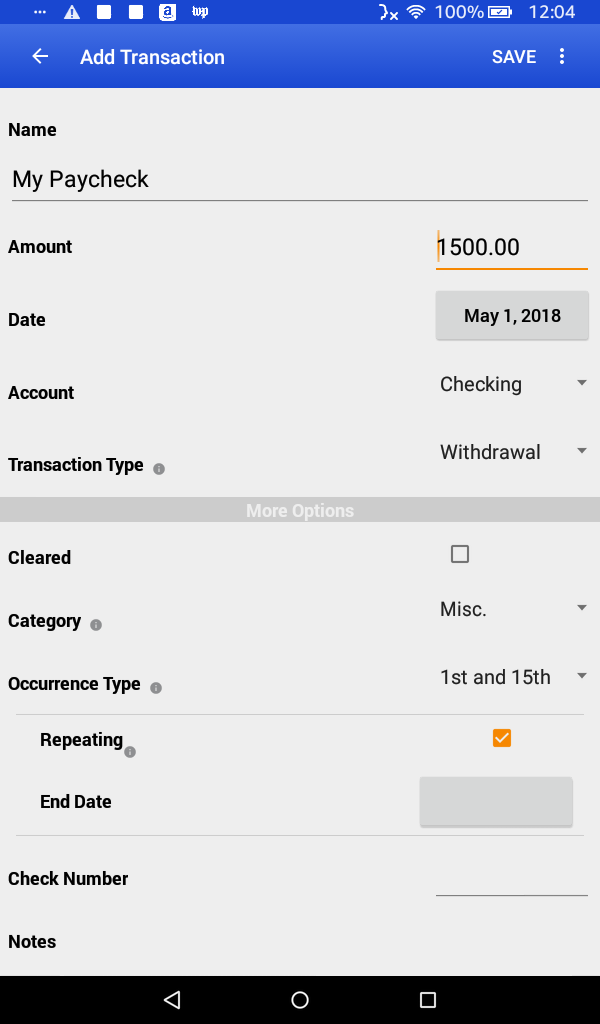This screenshot has height=1024, width=600.
Task: Click the info icon next to Transaction Type
Action: (x=159, y=469)
